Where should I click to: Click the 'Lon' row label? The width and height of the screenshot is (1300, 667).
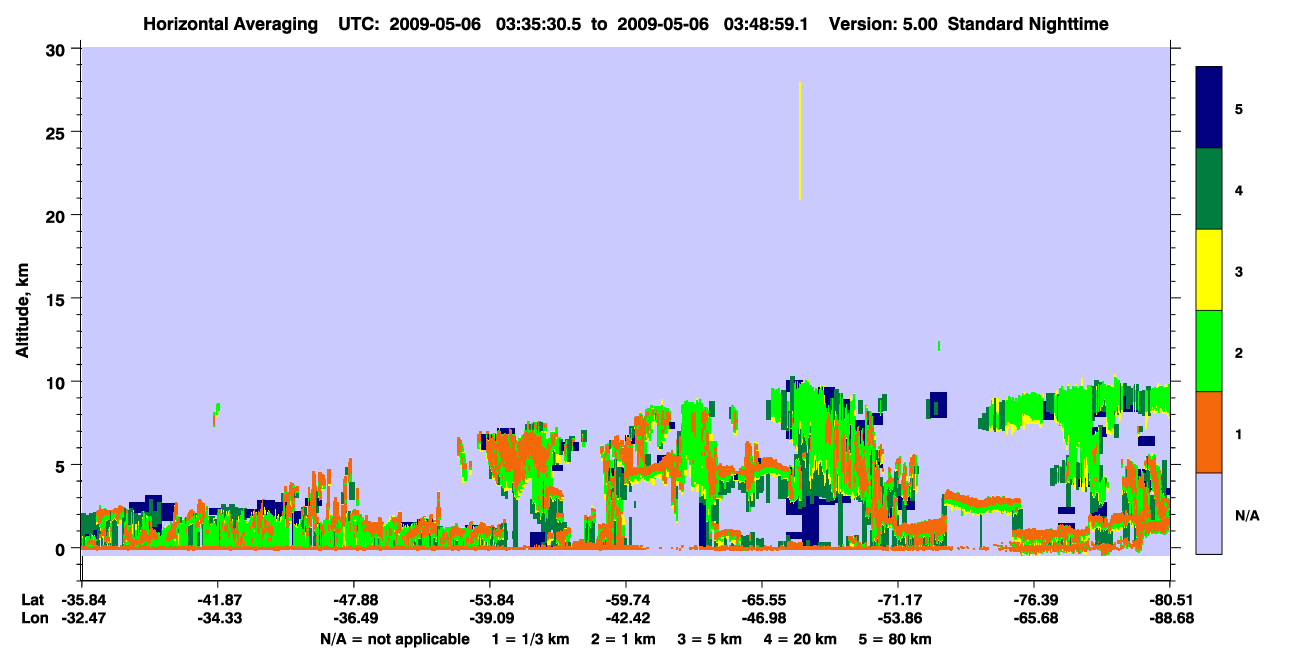[x=33, y=619]
